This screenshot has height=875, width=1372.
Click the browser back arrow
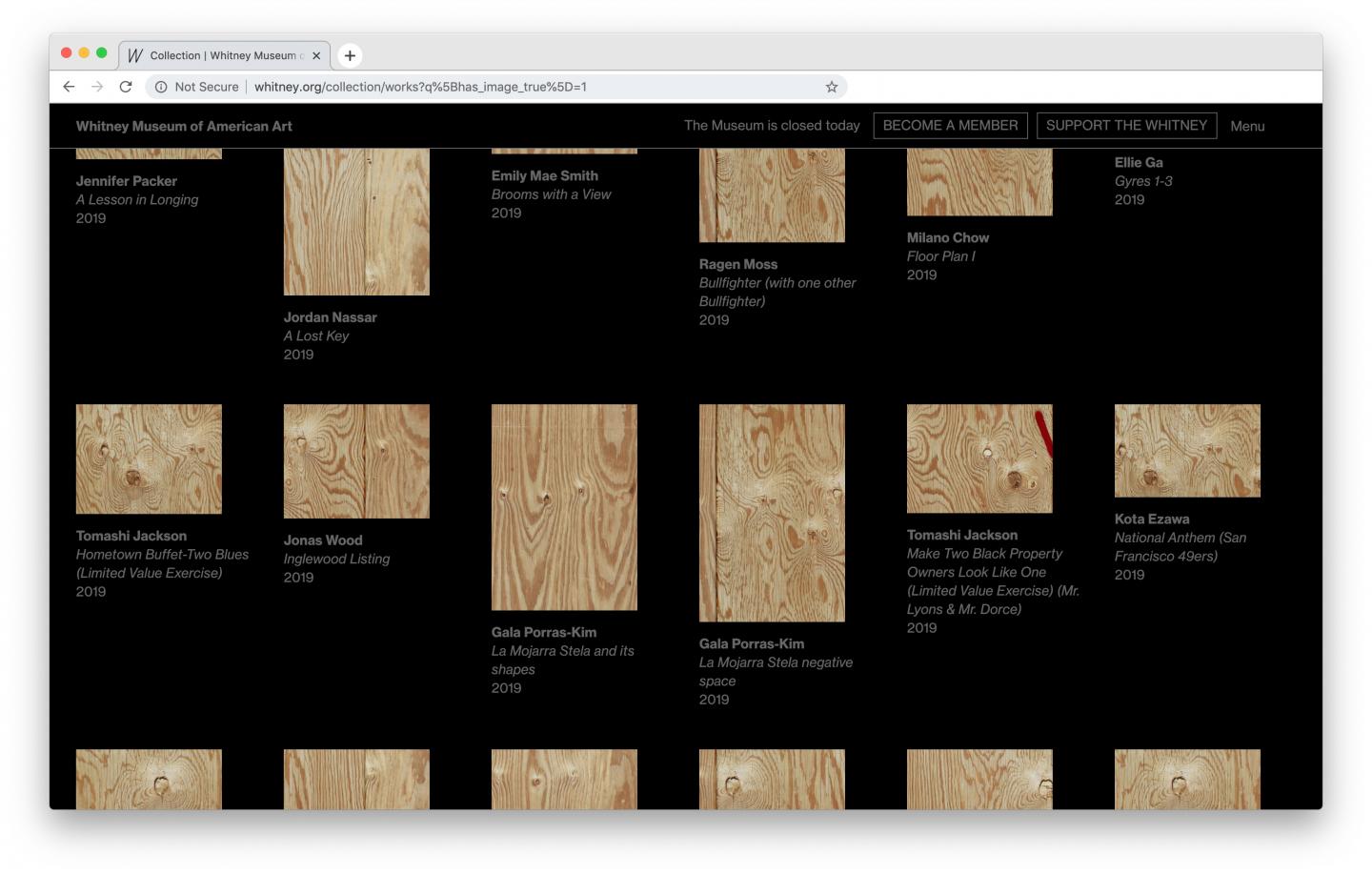click(69, 87)
